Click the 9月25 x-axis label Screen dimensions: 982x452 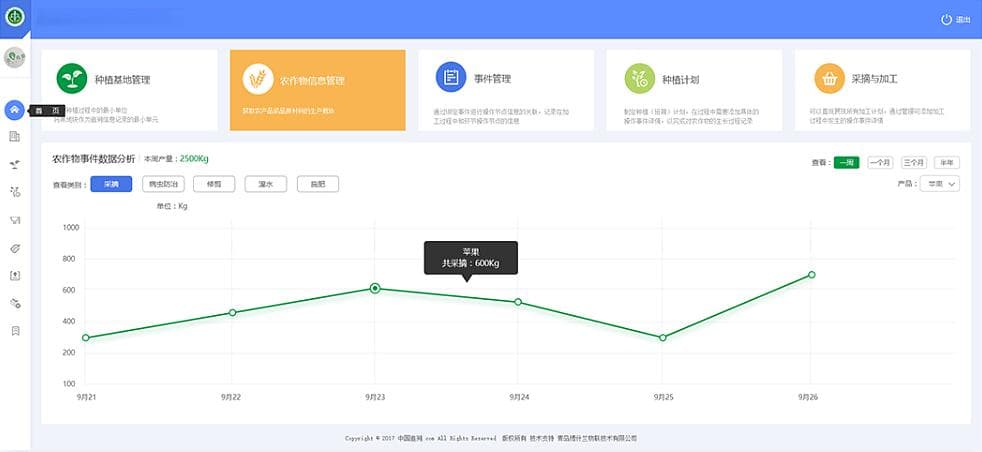(663, 397)
